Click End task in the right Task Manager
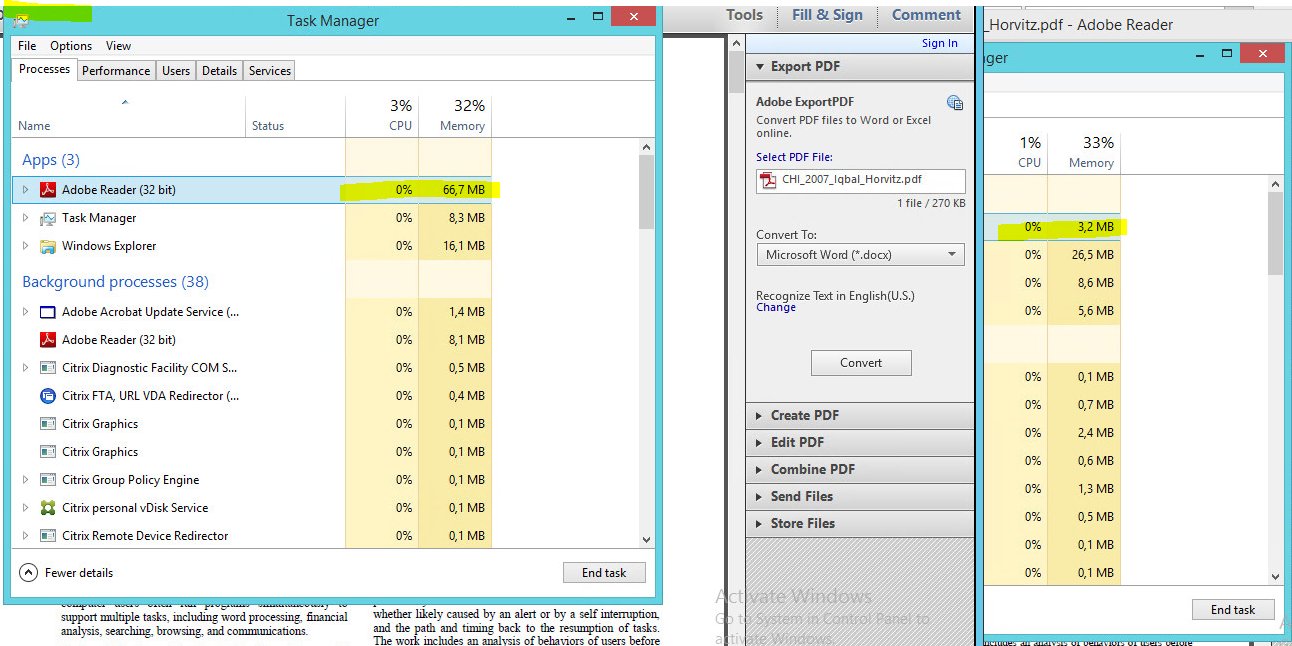This screenshot has width=1292, height=646. (1233, 610)
